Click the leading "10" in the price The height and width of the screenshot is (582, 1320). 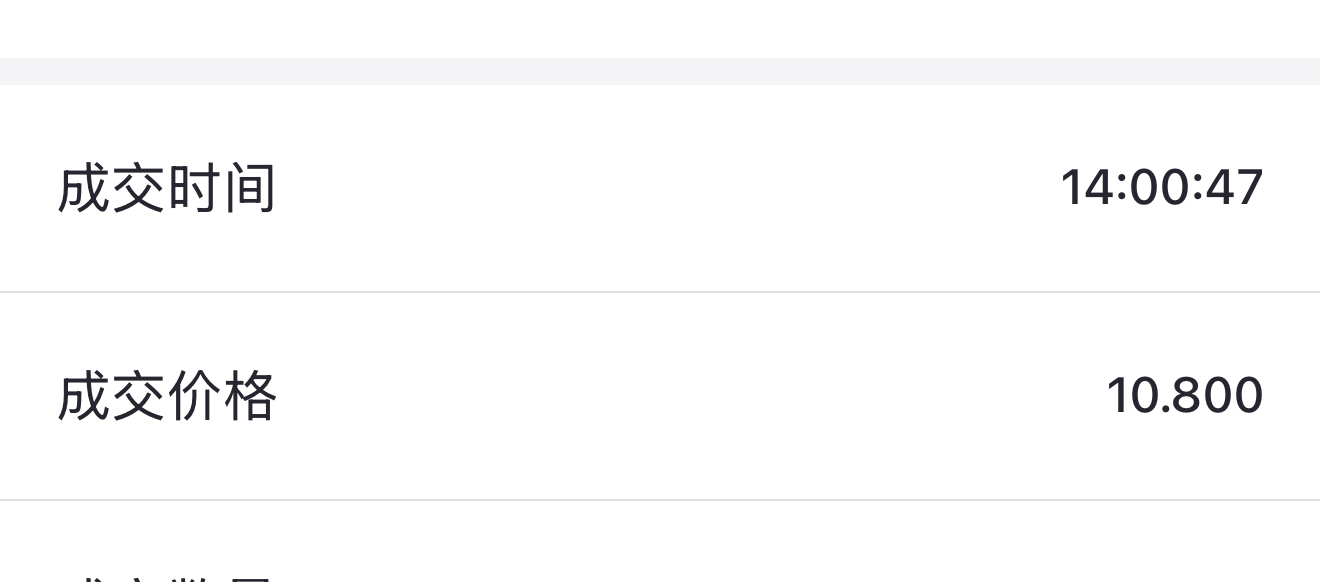coord(1130,395)
